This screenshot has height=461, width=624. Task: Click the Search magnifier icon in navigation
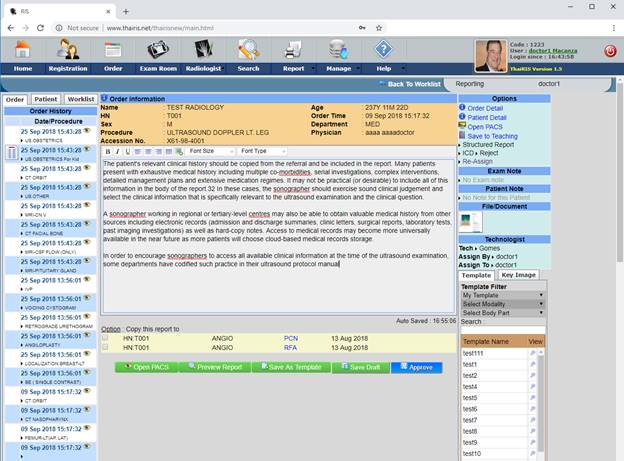[248, 50]
